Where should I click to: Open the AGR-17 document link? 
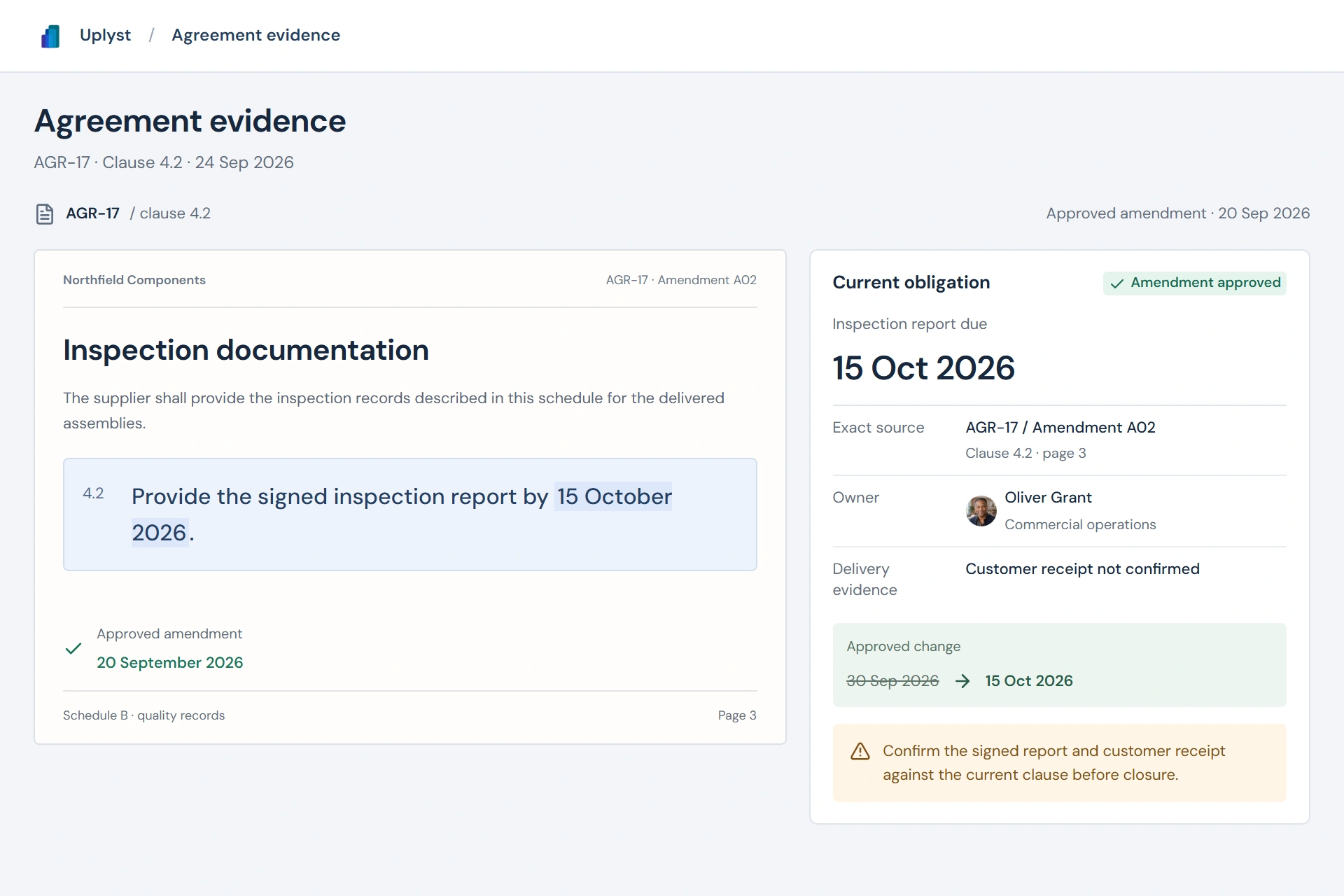tap(92, 213)
